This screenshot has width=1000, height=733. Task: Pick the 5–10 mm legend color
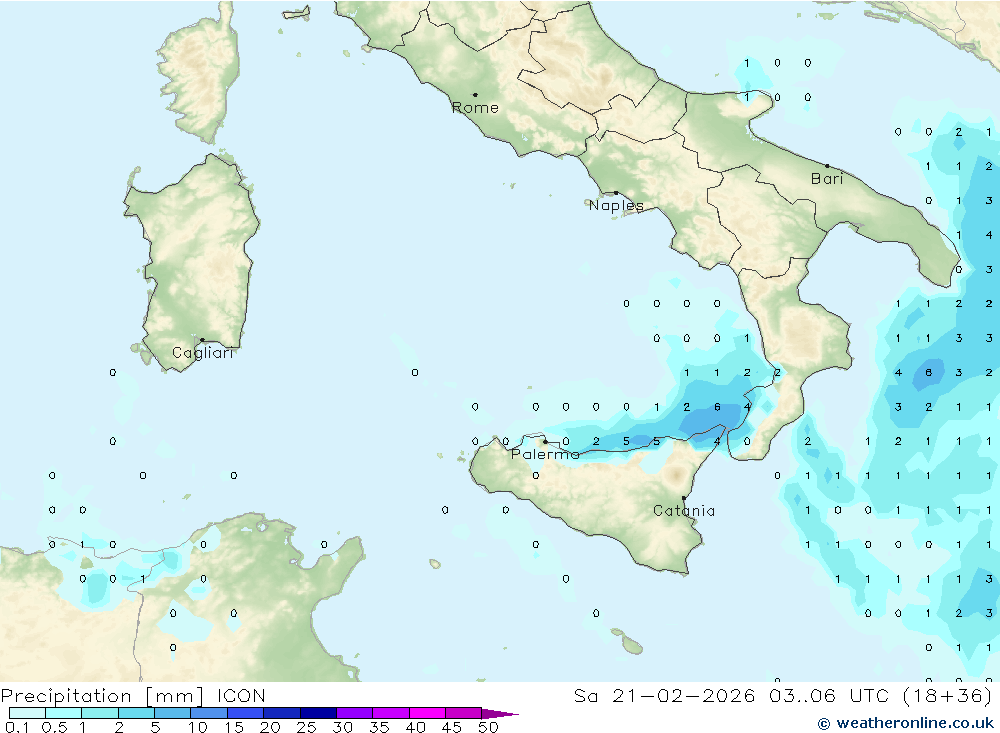click(172, 713)
